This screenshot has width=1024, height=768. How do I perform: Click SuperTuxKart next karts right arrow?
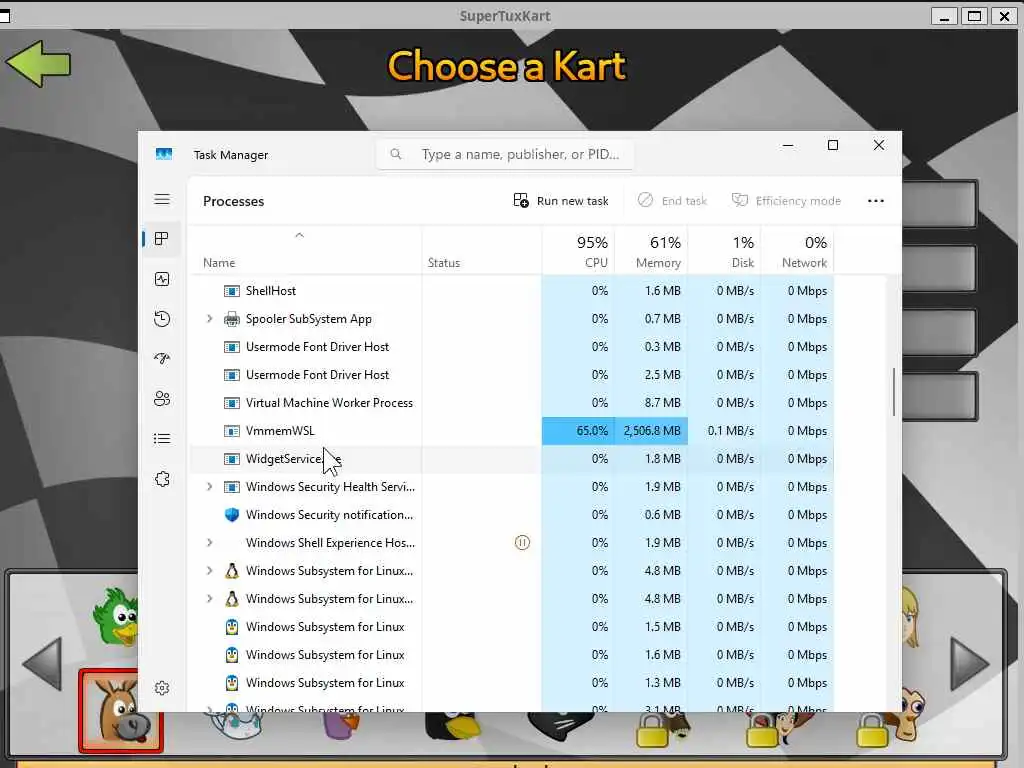coord(970,664)
